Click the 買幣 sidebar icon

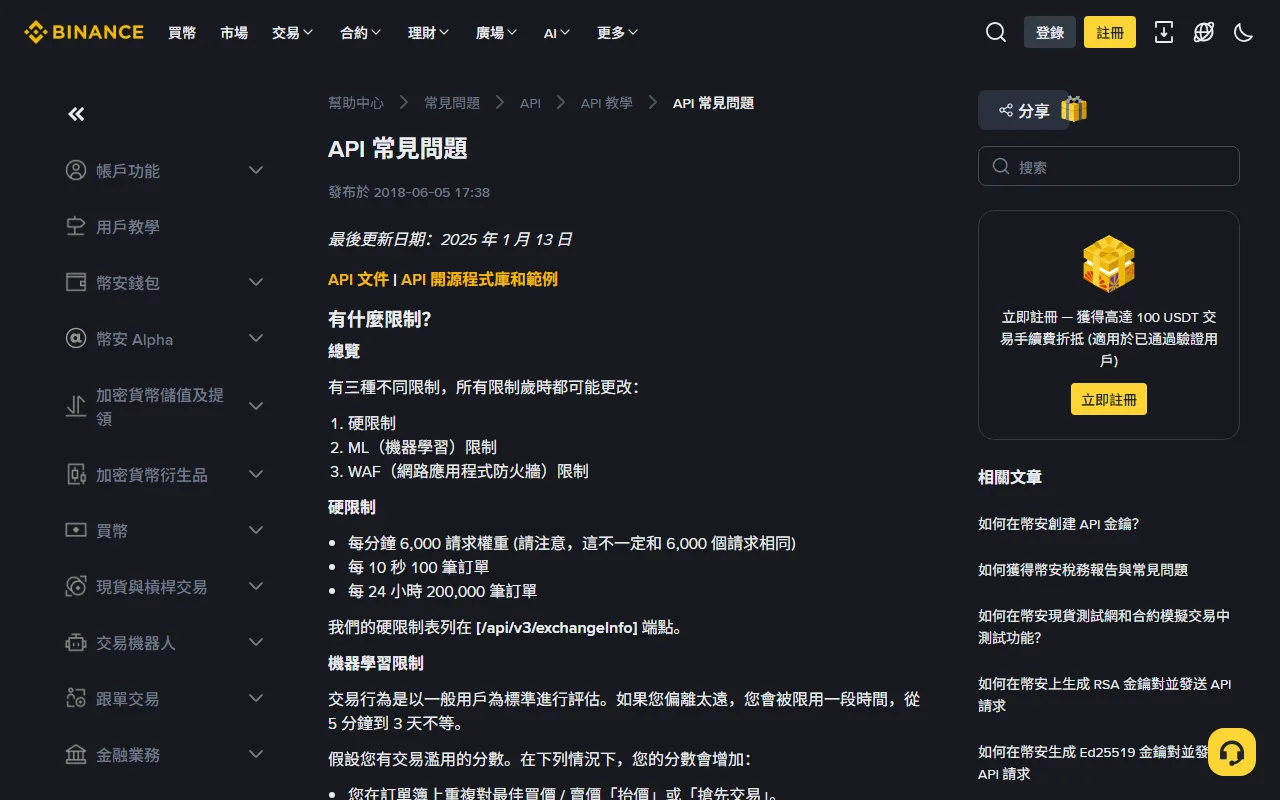pyautogui.click(x=76, y=530)
